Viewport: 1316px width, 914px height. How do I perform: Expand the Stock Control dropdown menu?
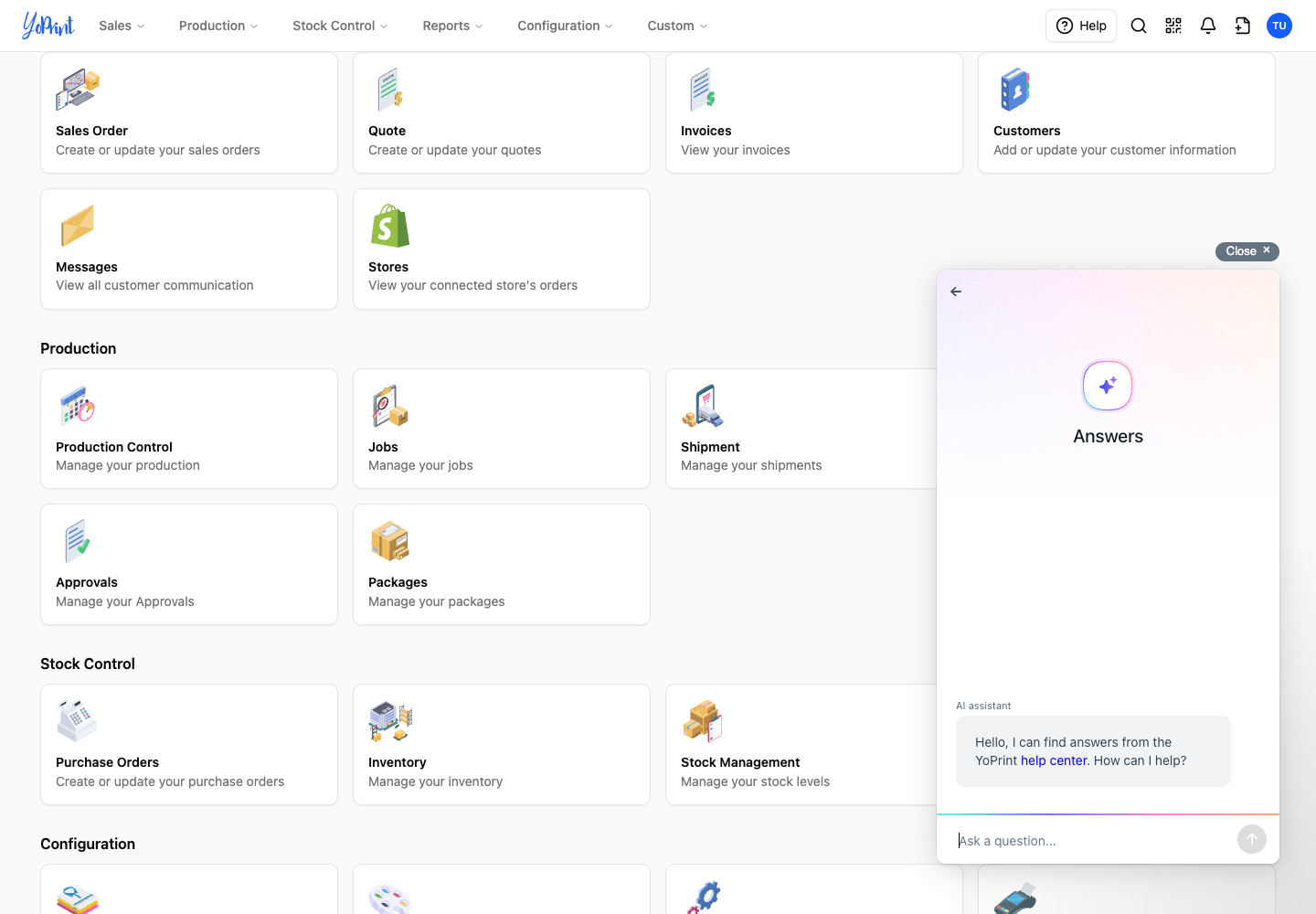340,26
